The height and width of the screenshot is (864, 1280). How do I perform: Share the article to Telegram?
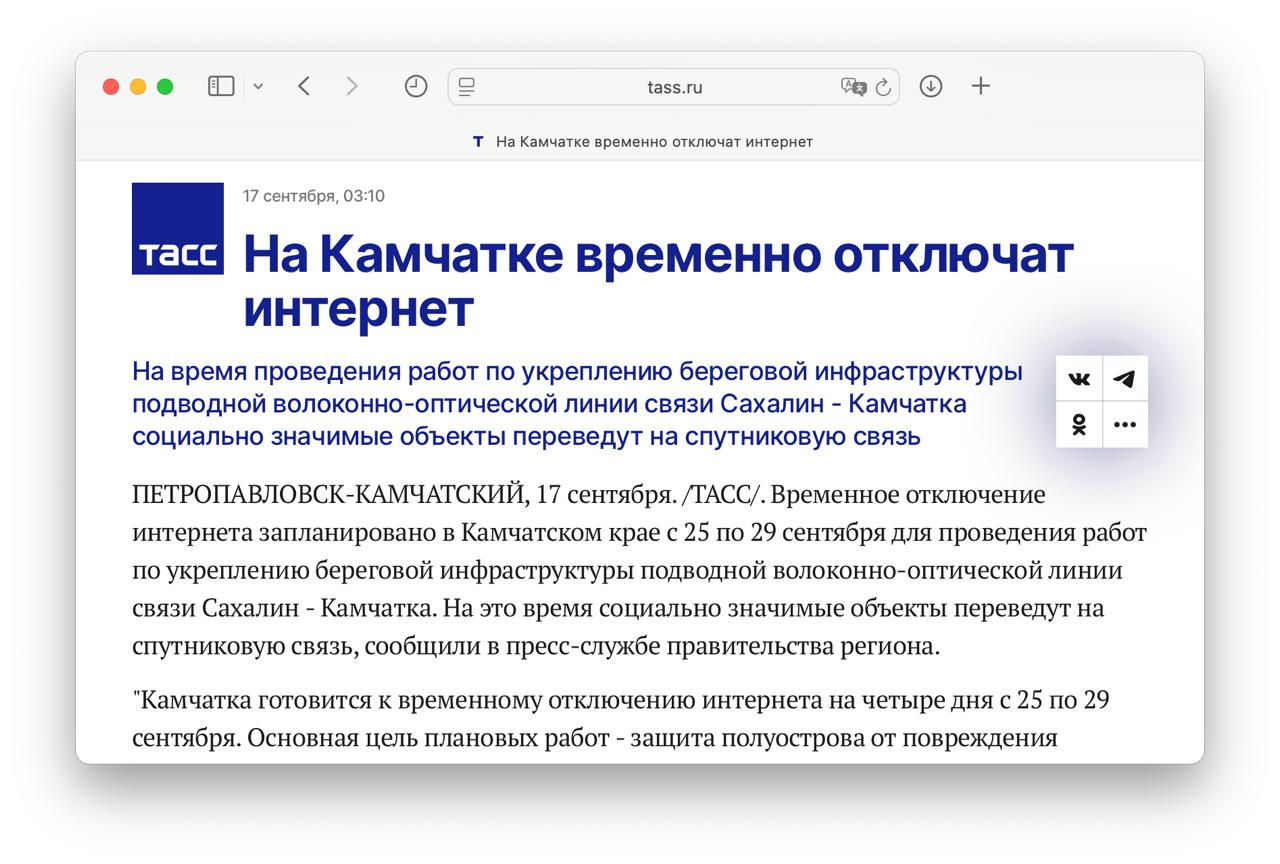[x=1125, y=378]
